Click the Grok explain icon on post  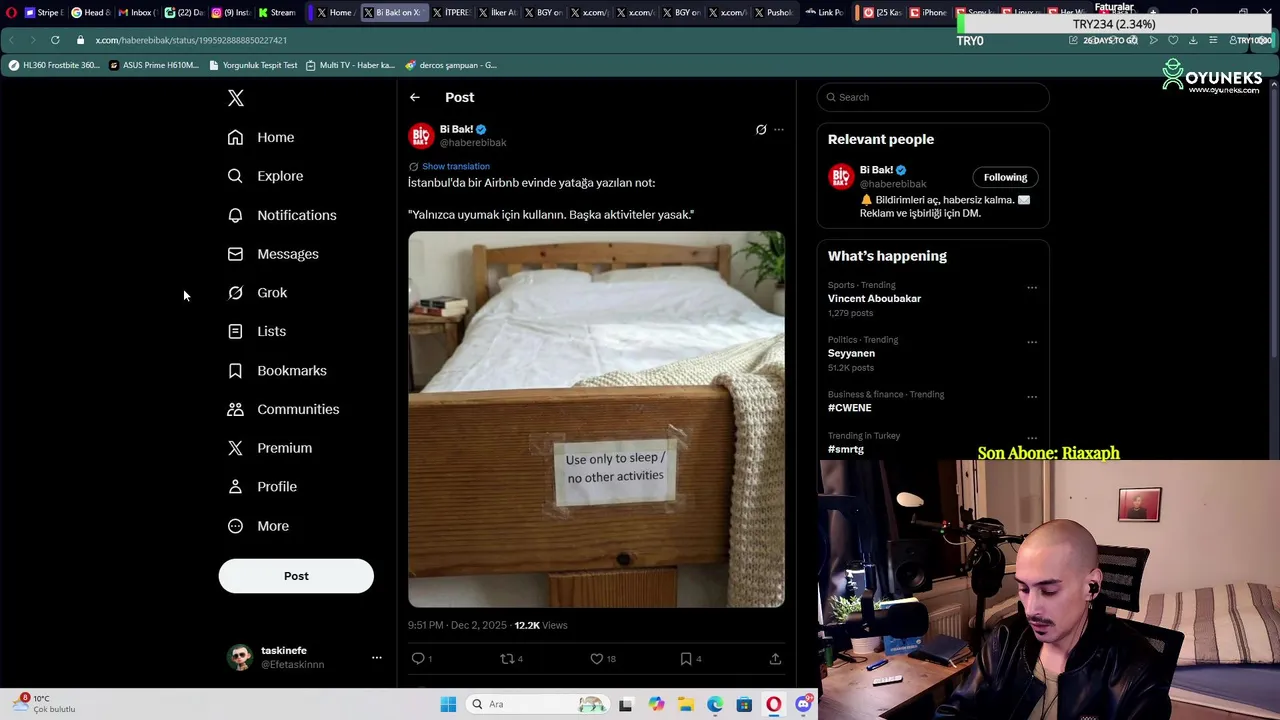761,130
